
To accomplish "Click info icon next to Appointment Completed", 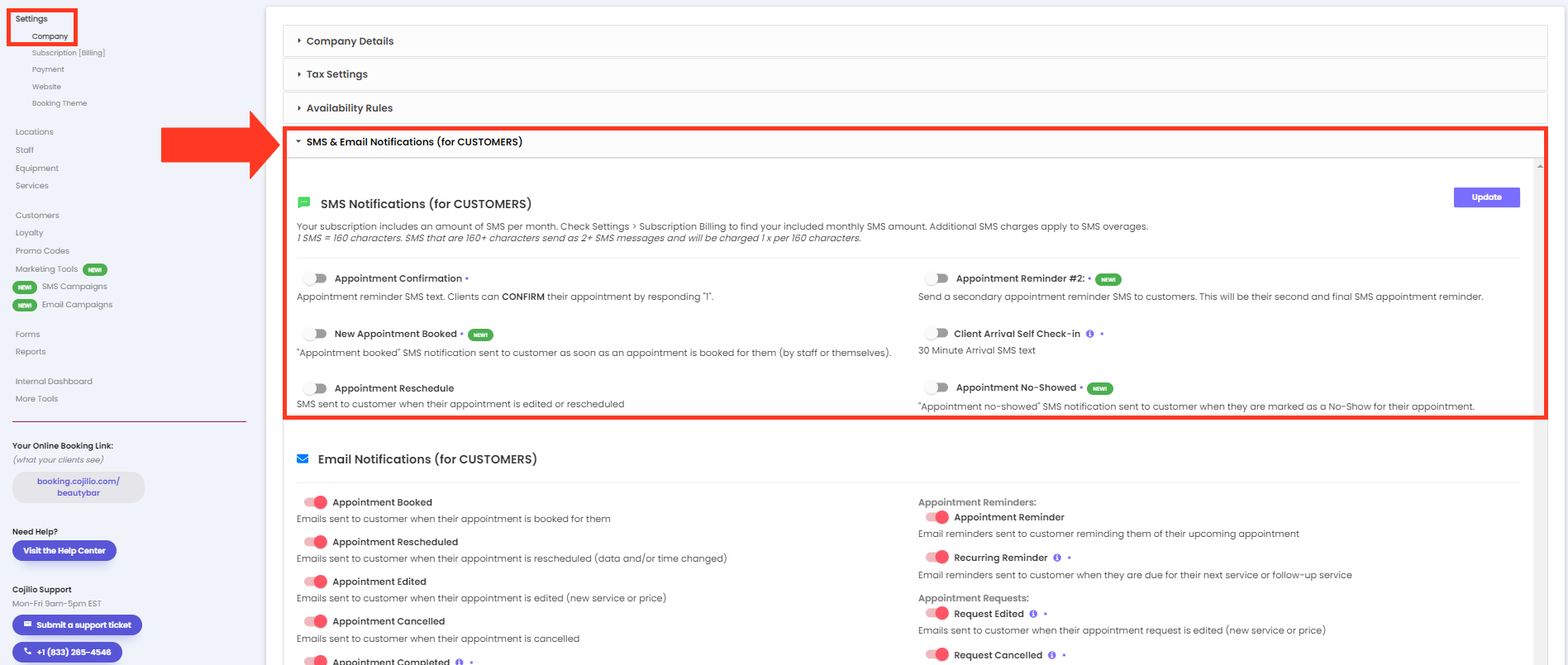I will (459, 661).
